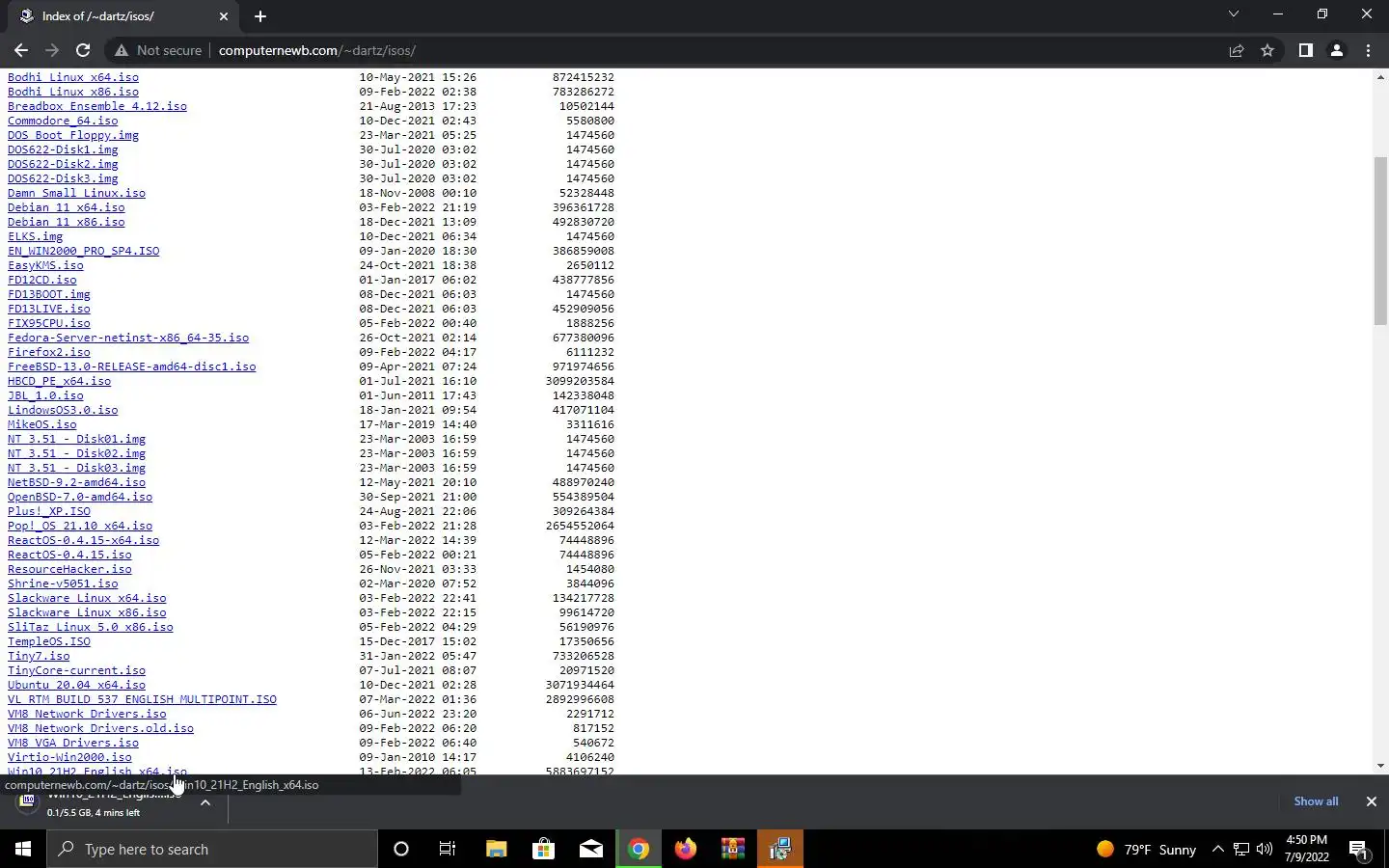Launch Firefox from the taskbar
The image size is (1389, 868).
tap(685, 849)
